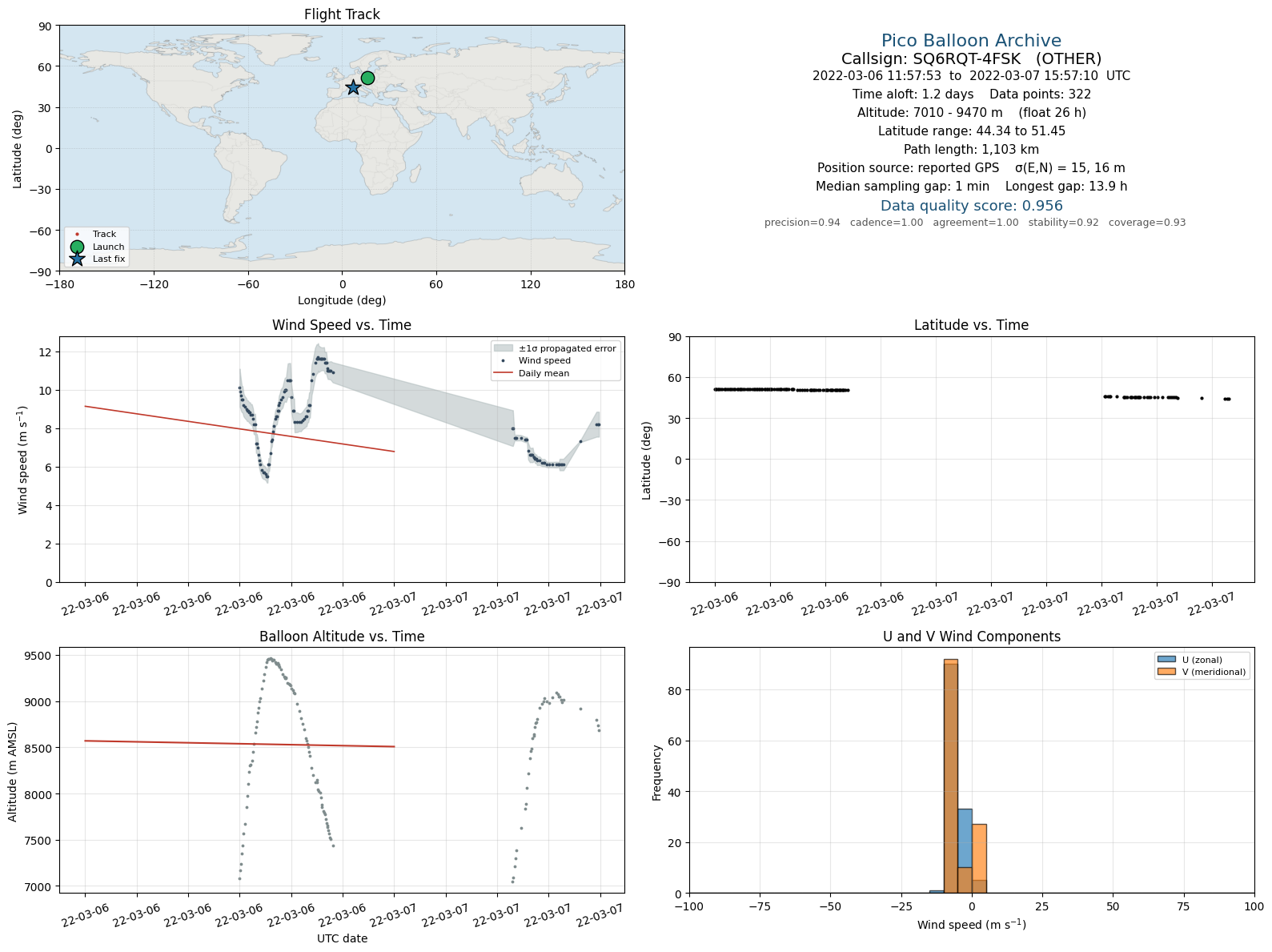Click the red daily mean line in wind speed chart
1272x952 pixels.
tap(239, 429)
